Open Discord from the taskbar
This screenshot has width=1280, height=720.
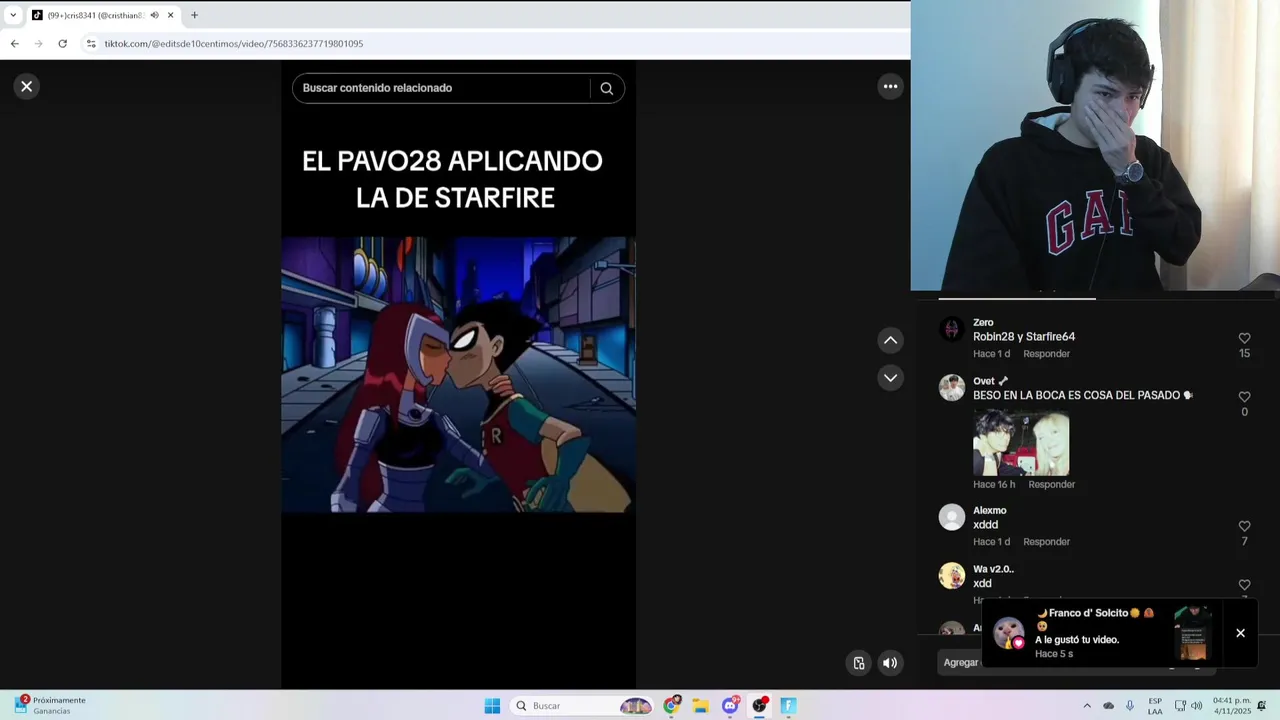point(730,706)
